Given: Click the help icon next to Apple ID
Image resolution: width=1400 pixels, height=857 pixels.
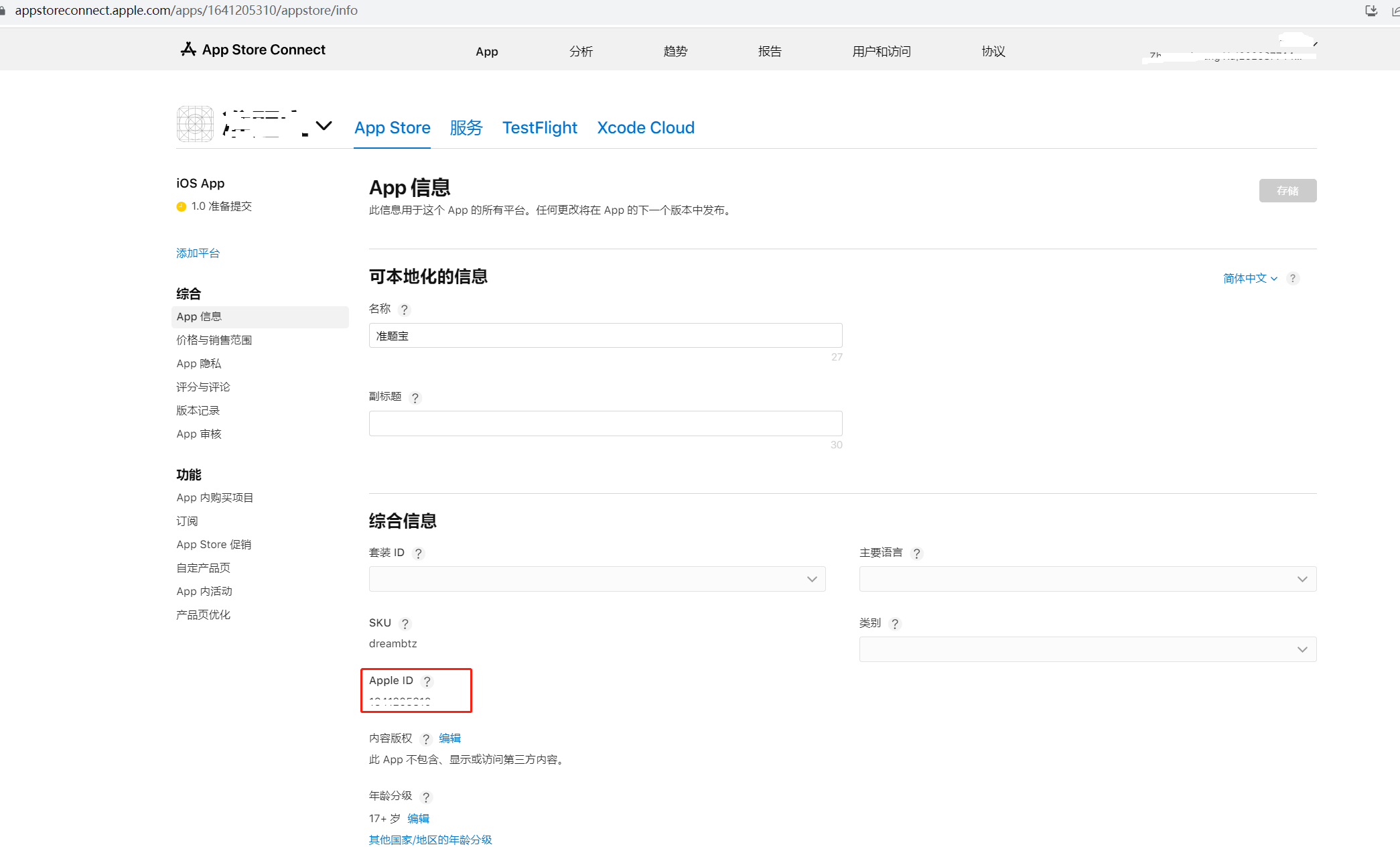Looking at the screenshot, I should [427, 681].
